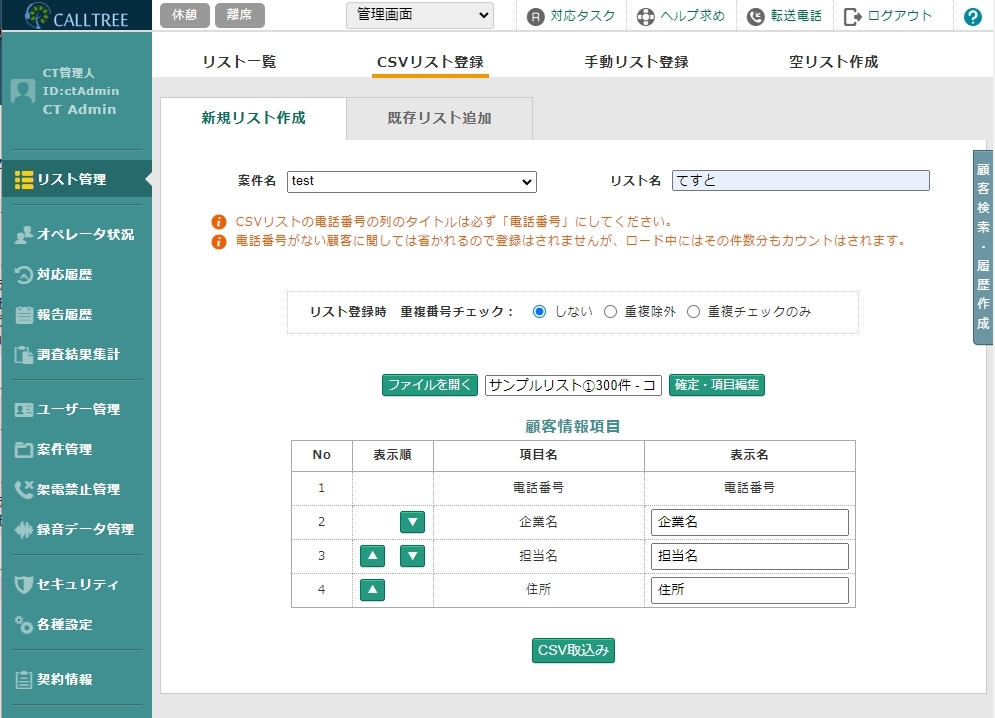Click the 契約情報 document icon

point(23,679)
